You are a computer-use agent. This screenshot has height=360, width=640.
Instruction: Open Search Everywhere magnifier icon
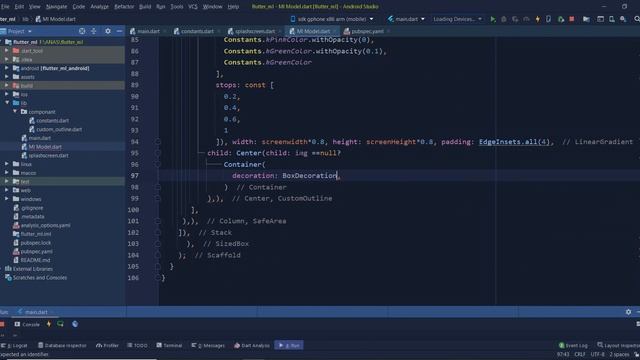[x=637, y=19]
